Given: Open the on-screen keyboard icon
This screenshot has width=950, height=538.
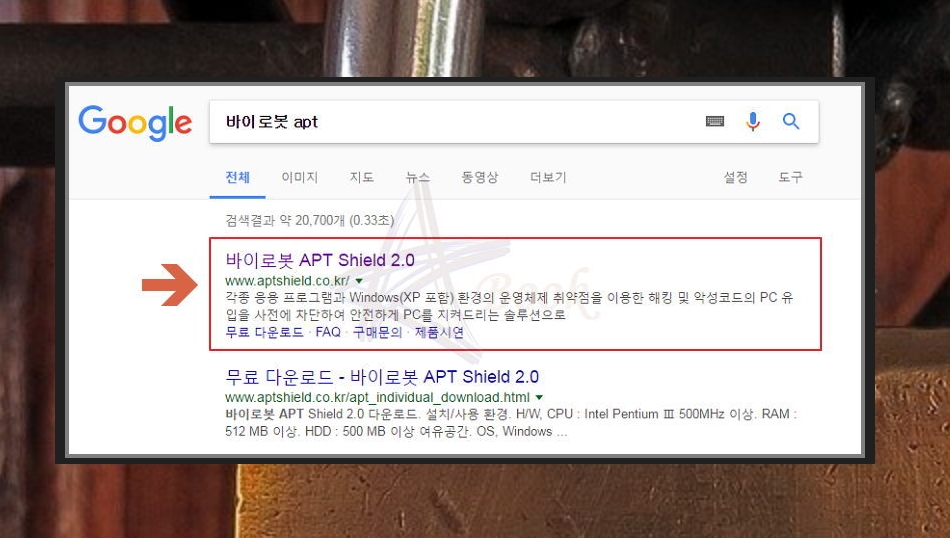Looking at the screenshot, I should pos(715,121).
